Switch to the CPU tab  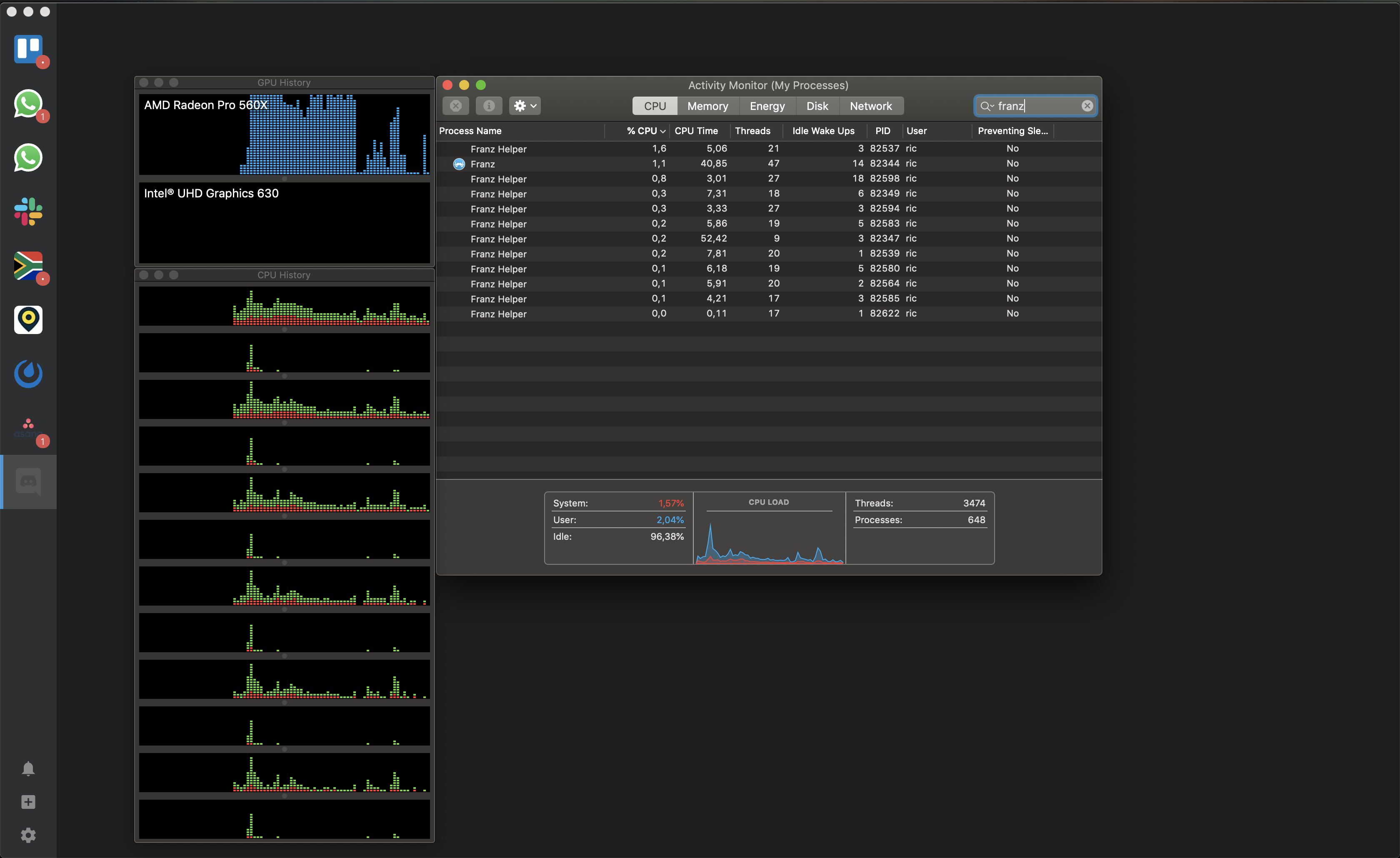tap(655, 106)
